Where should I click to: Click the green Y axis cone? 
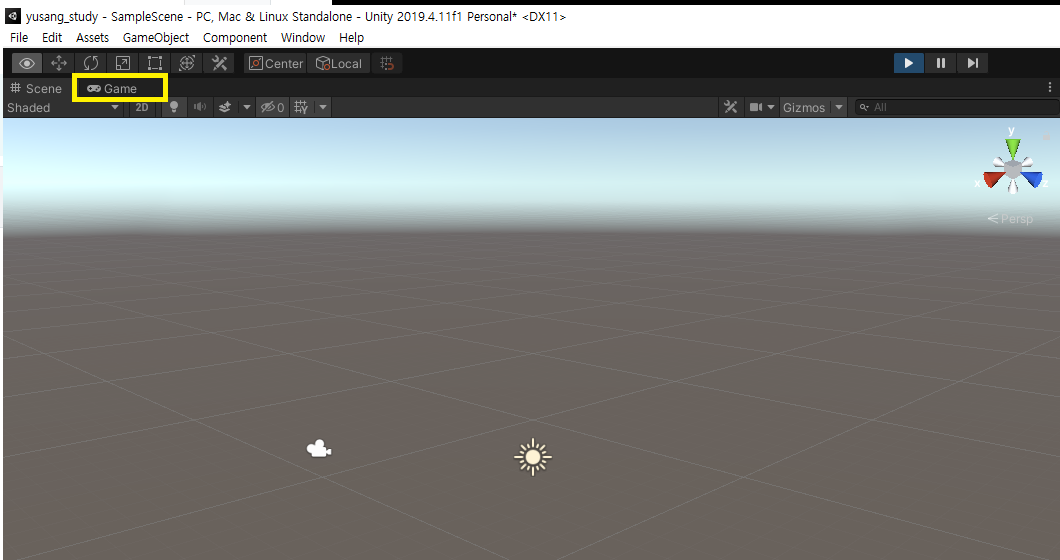click(1012, 147)
